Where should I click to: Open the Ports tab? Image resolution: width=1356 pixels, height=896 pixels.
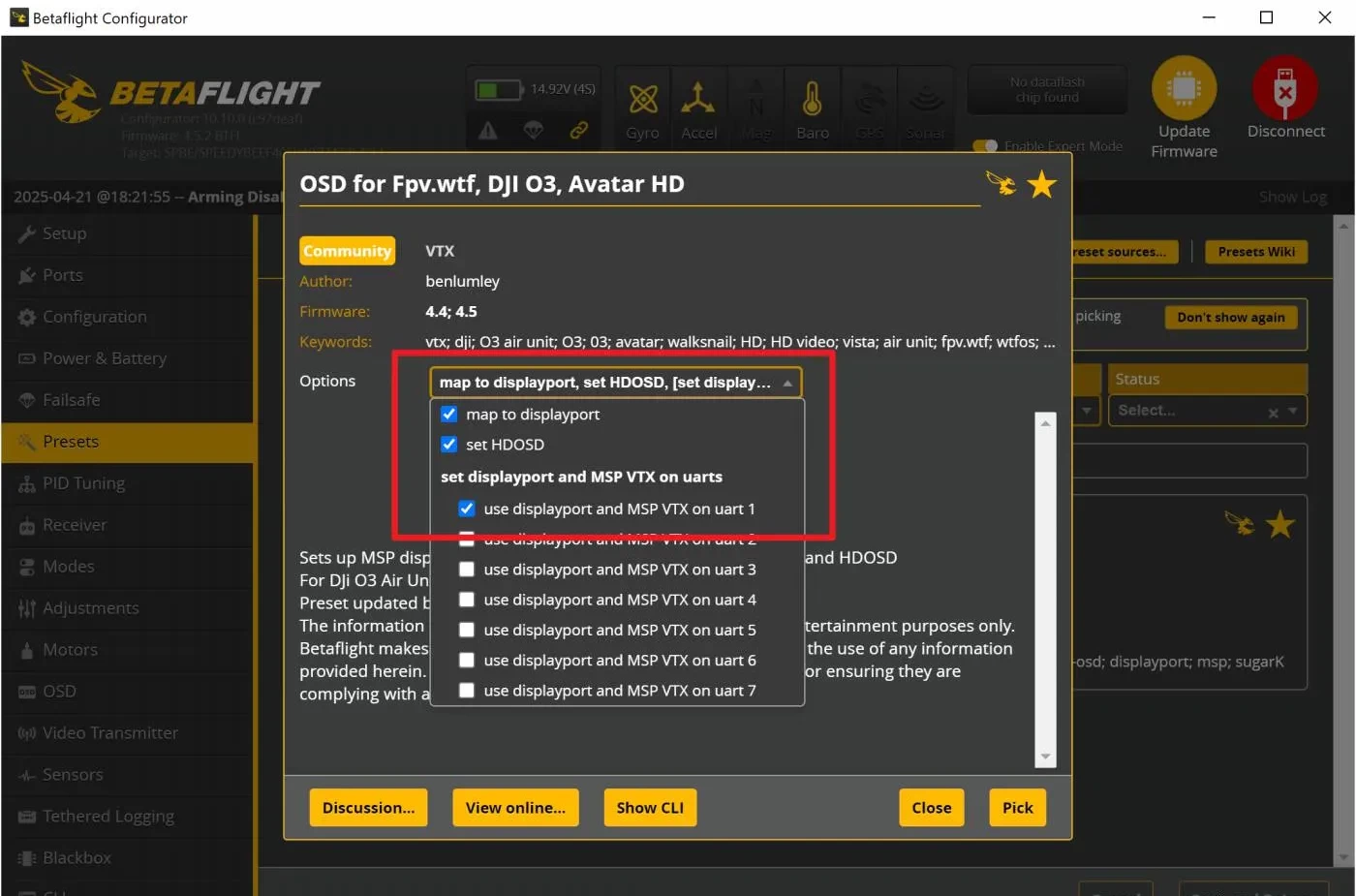click(127, 275)
